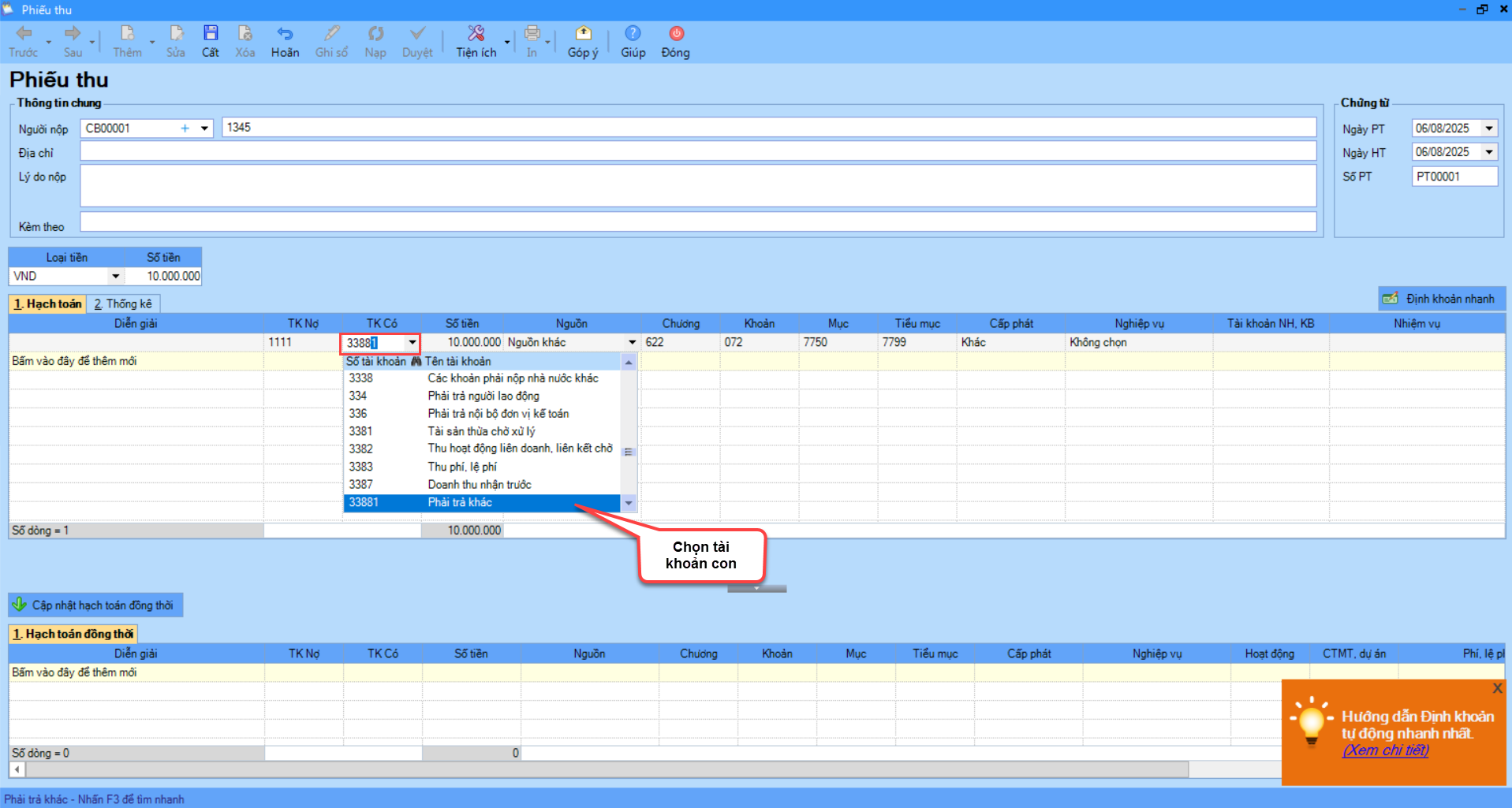This screenshot has height=808, width=1512.
Task: Click the Trước (previous) toolbar icon
Action: point(24,33)
